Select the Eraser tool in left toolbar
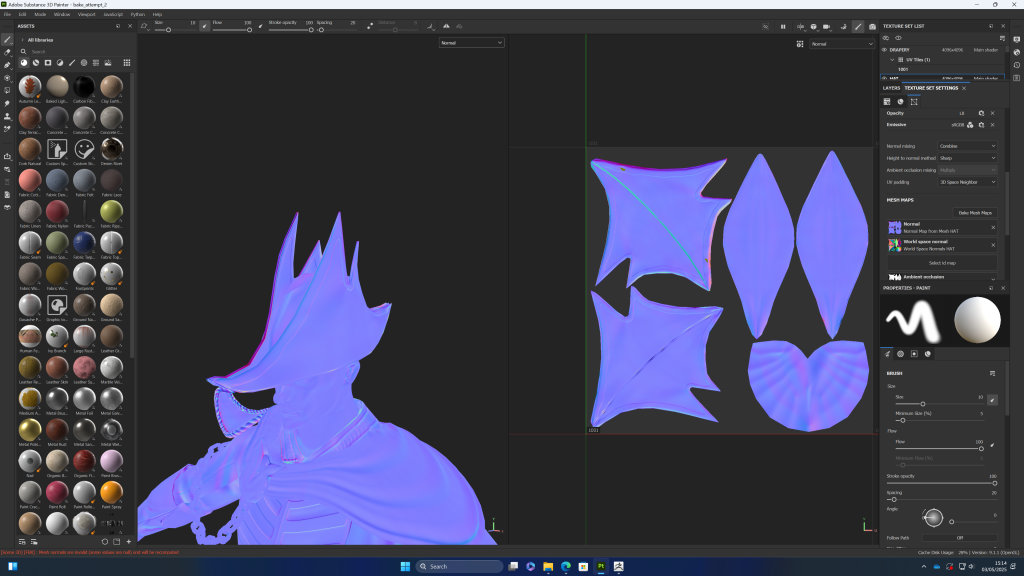Viewport: 1024px width, 576px height. pos(7,52)
